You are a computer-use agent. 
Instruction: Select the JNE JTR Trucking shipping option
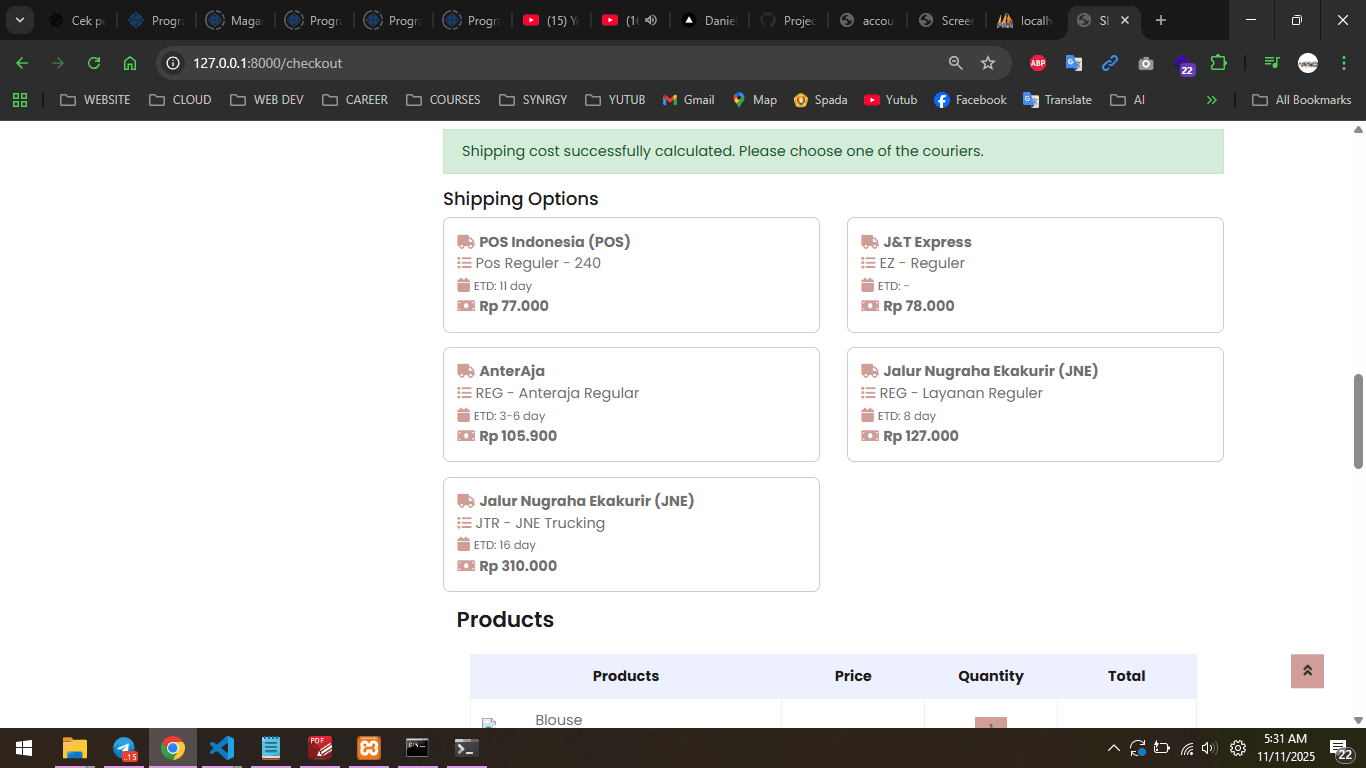point(631,534)
